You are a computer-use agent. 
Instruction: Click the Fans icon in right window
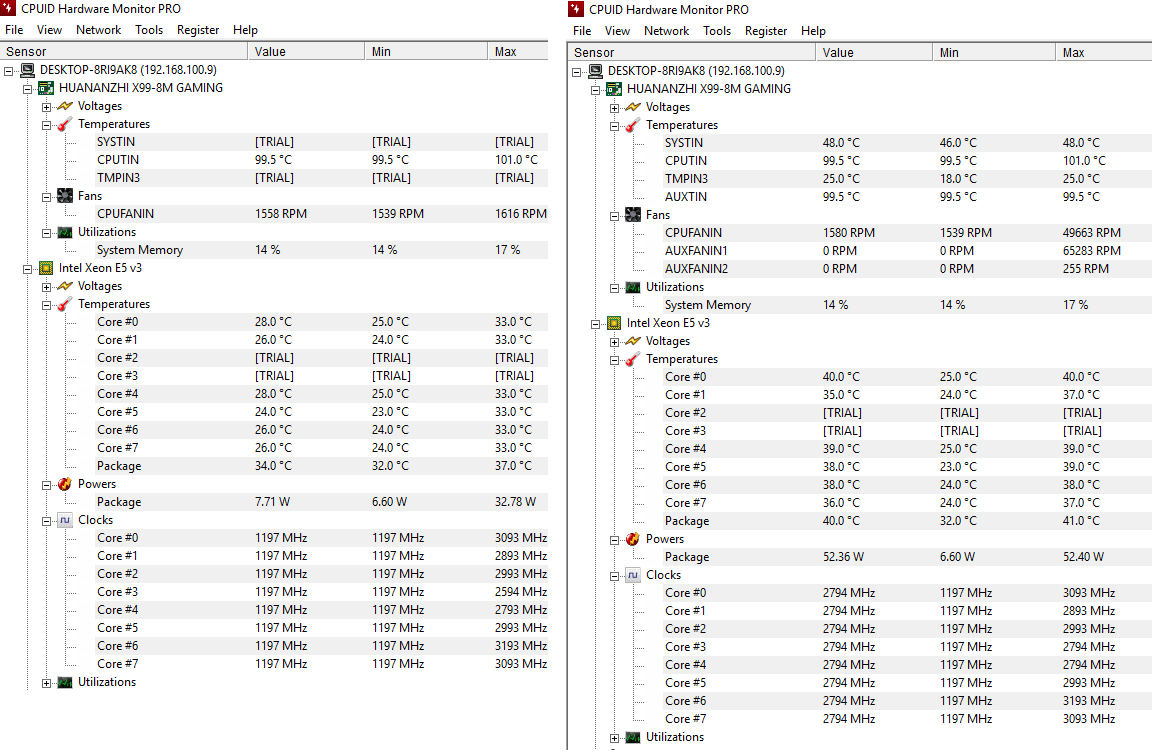(633, 214)
